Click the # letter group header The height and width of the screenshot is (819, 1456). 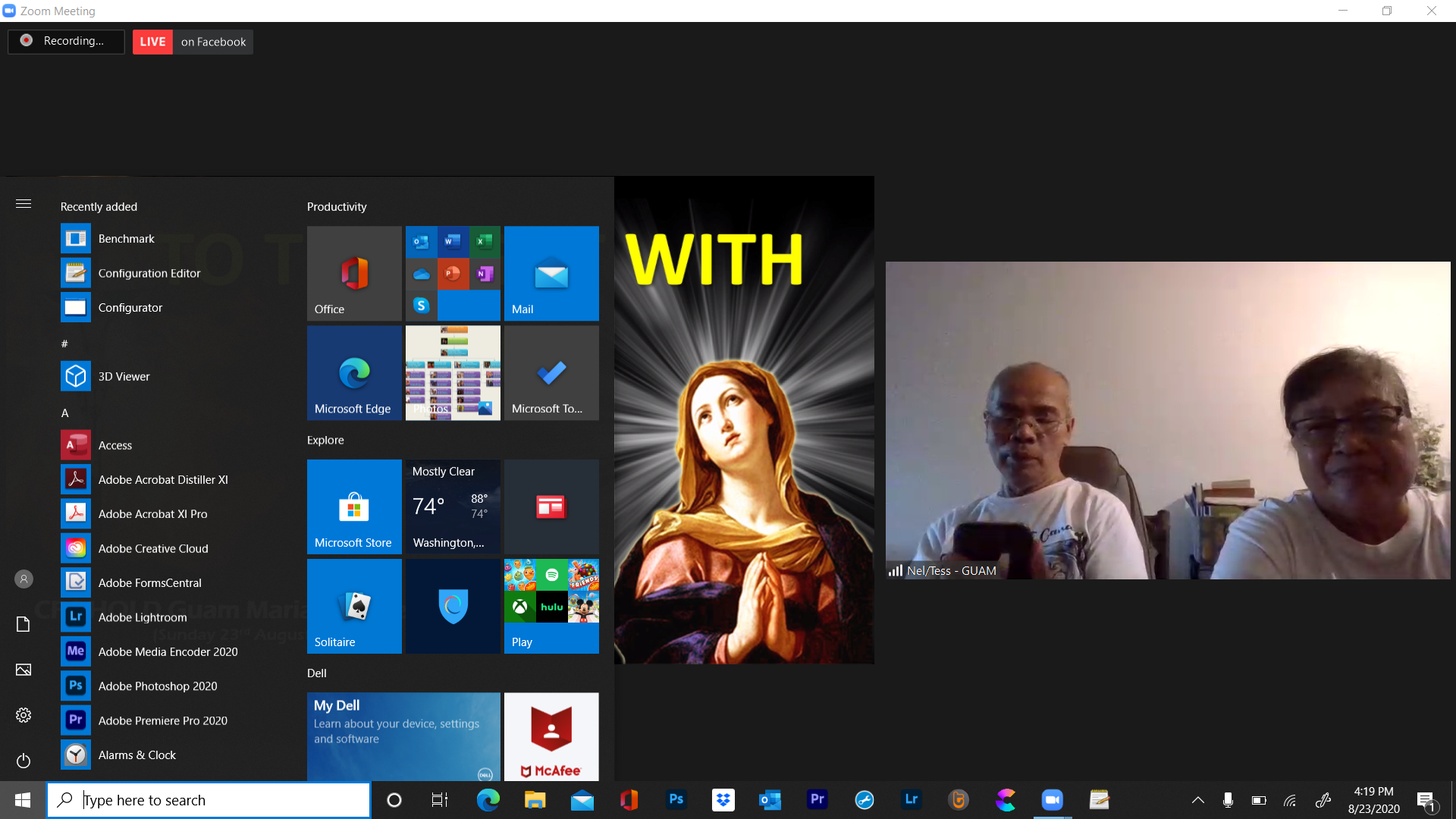click(x=64, y=344)
